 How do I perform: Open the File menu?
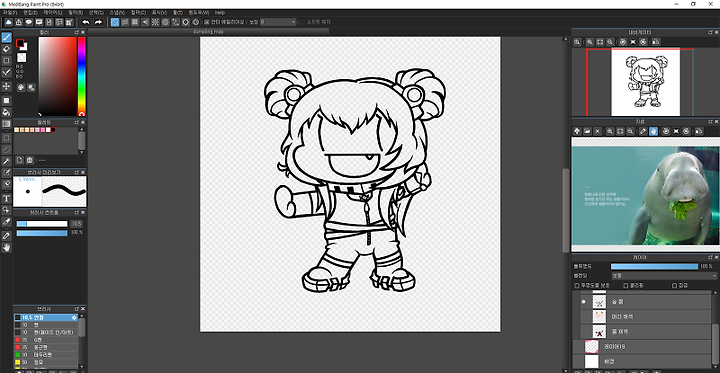click(10, 12)
